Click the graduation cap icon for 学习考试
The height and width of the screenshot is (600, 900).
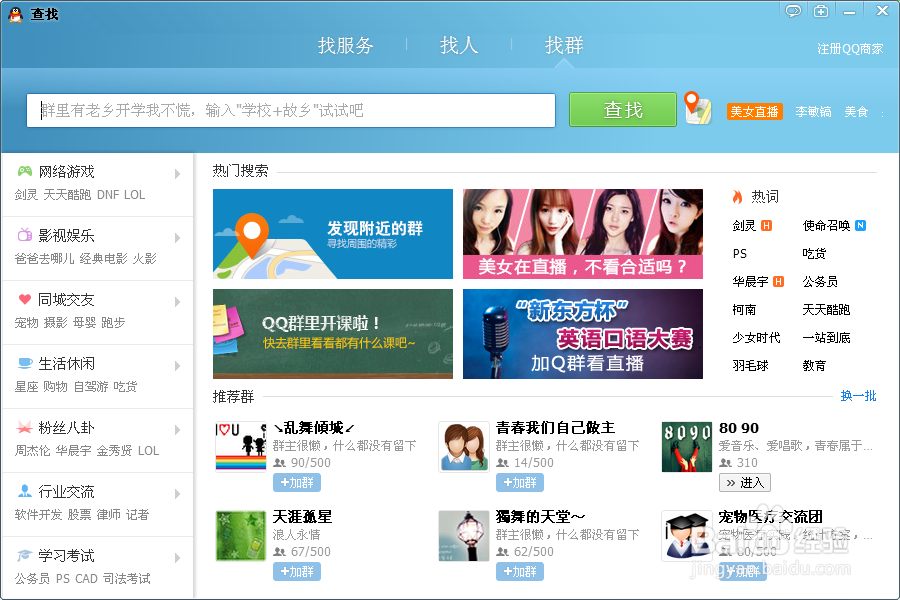pyautogui.click(x=25, y=555)
